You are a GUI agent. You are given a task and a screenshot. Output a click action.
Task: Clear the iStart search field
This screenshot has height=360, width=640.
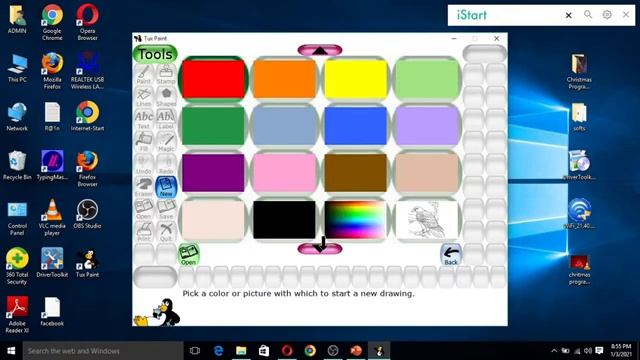point(569,15)
